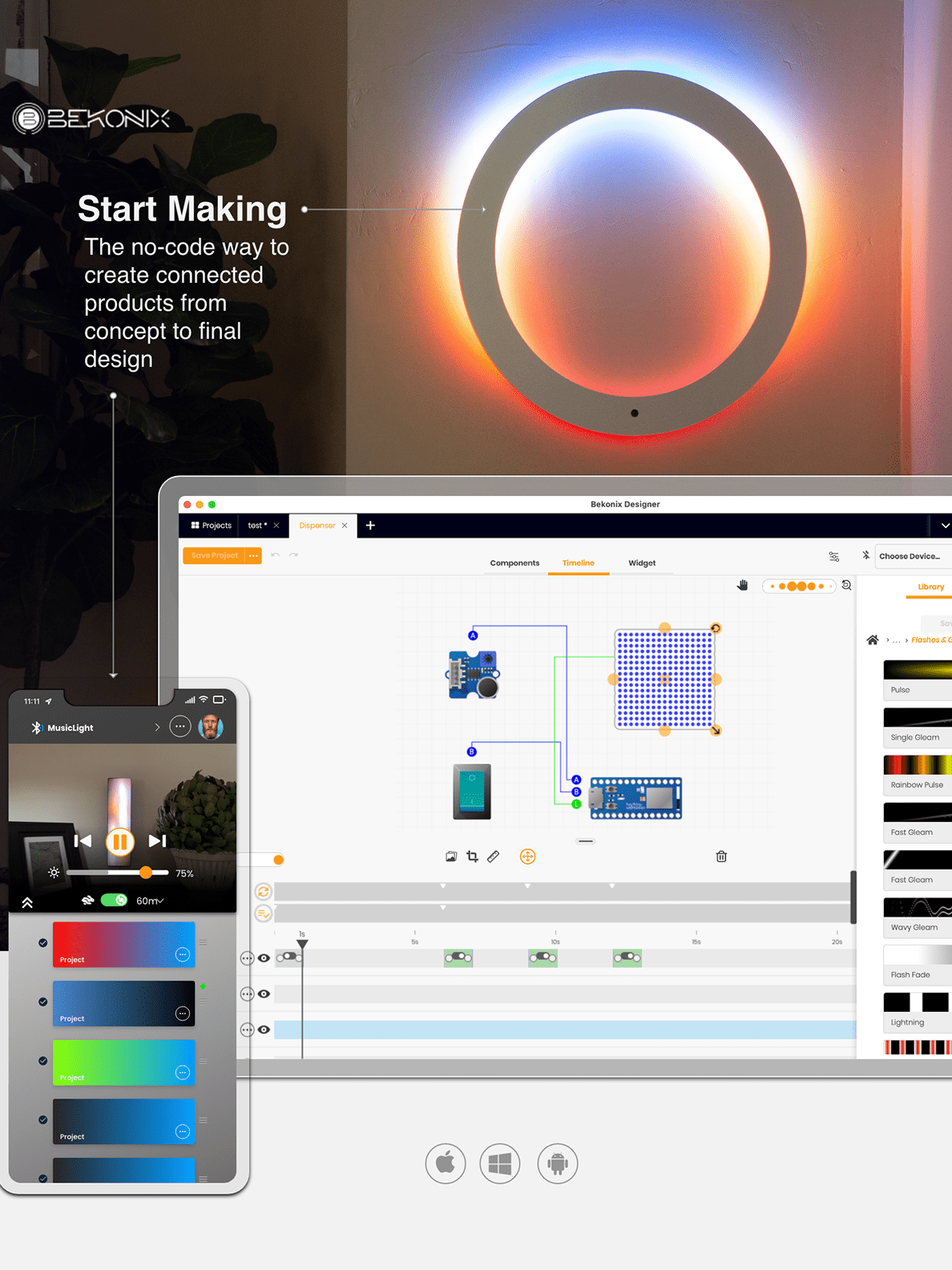This screenshot has height=1270, width=952.
Task: Click the checklist icon beside timeline bar
Action: pyautogui.click(x=263, y=913)
